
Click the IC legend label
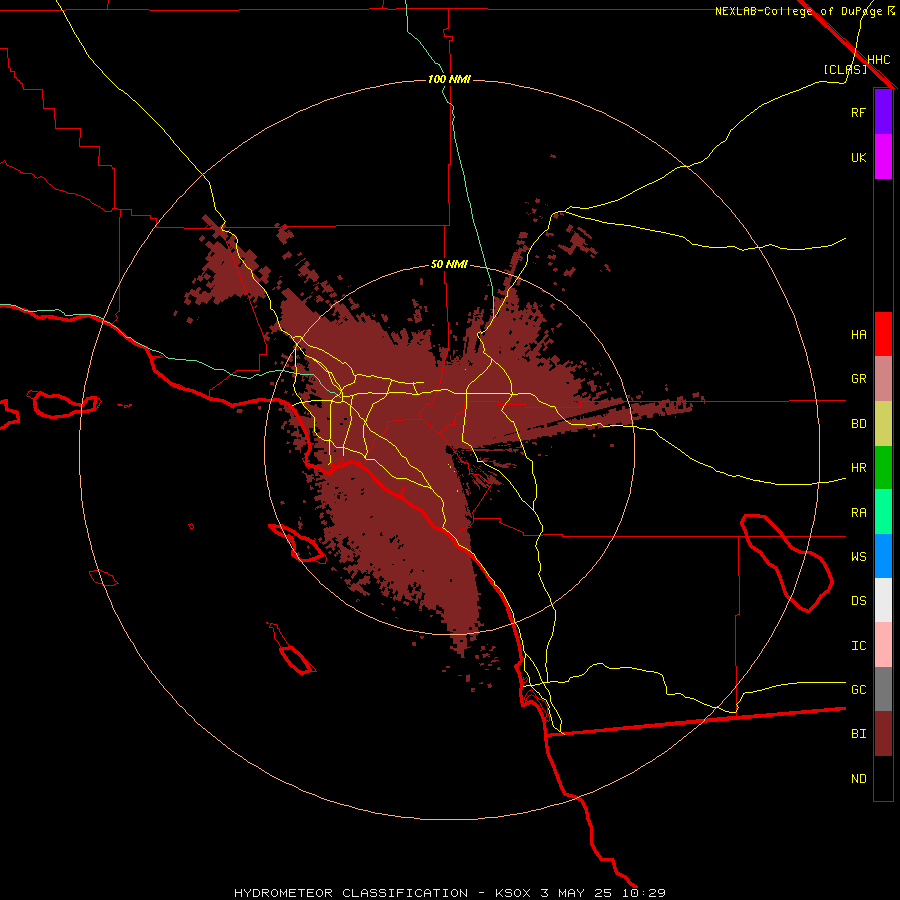[858, 646]
